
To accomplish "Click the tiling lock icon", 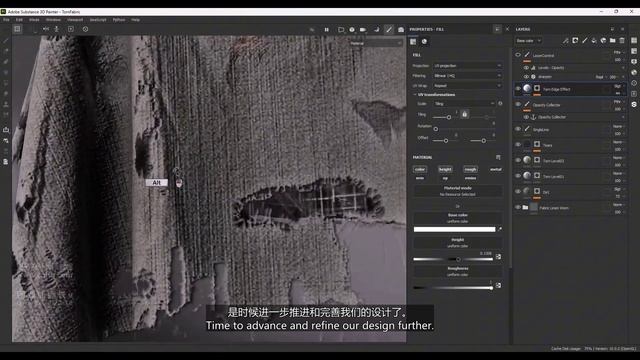I will pyautogui.click(x=464, y=115).
